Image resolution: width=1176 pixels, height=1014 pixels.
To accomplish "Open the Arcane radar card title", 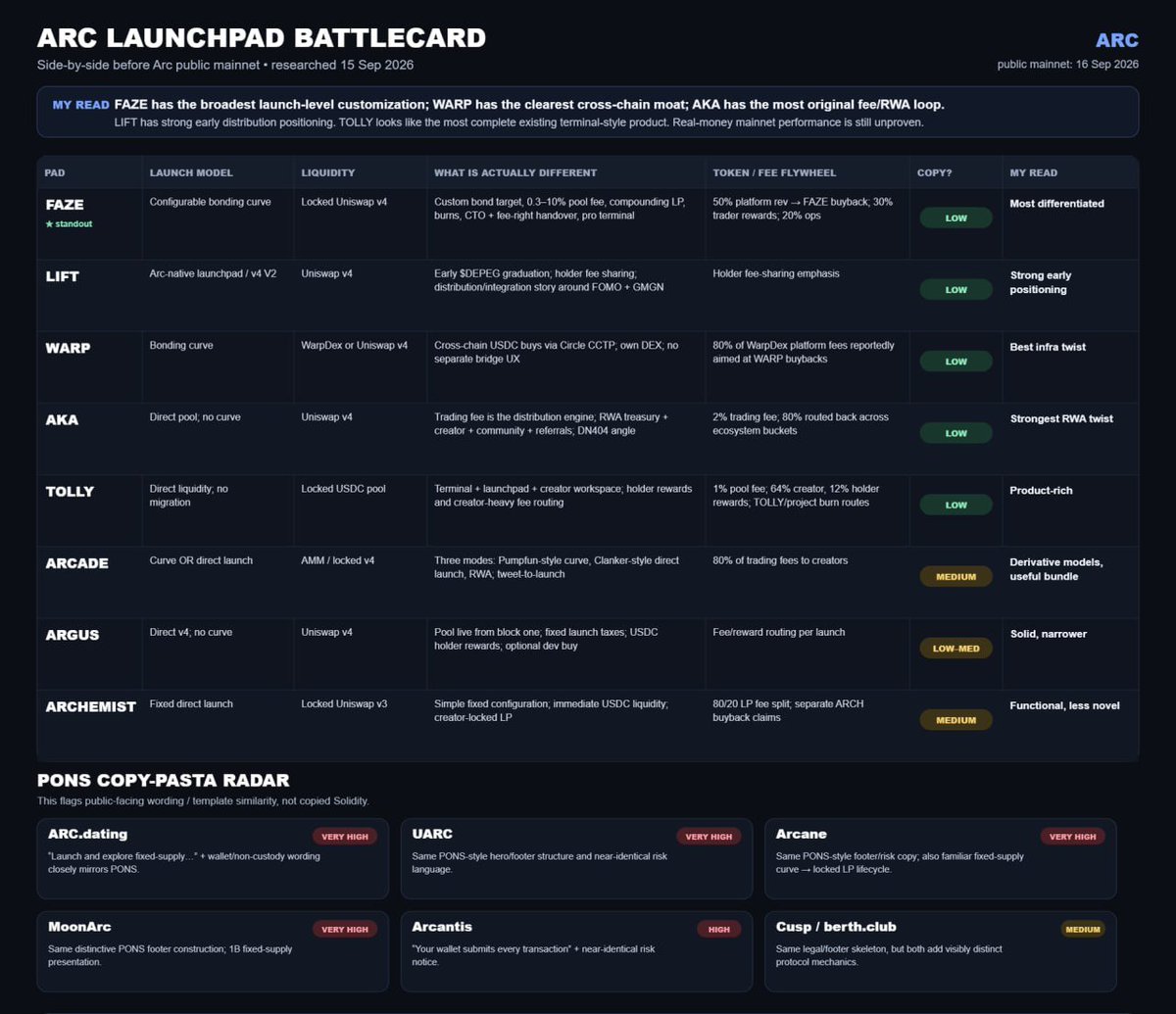I will coord(801,835).
